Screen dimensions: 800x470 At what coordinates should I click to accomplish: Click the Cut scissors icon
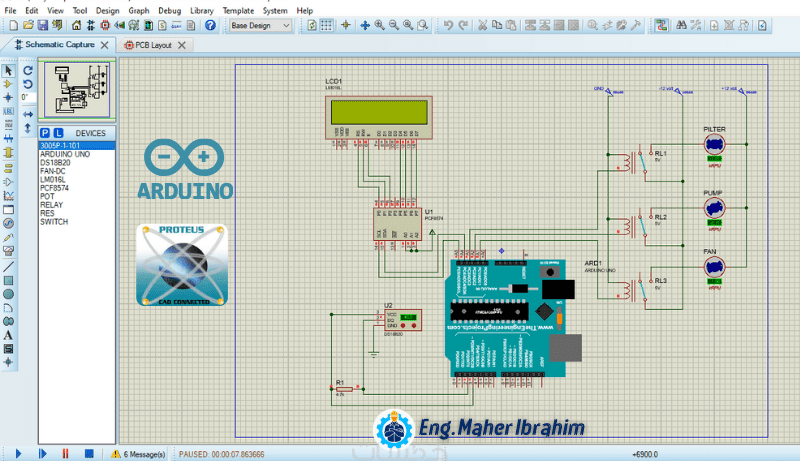(x=482, y=26)
